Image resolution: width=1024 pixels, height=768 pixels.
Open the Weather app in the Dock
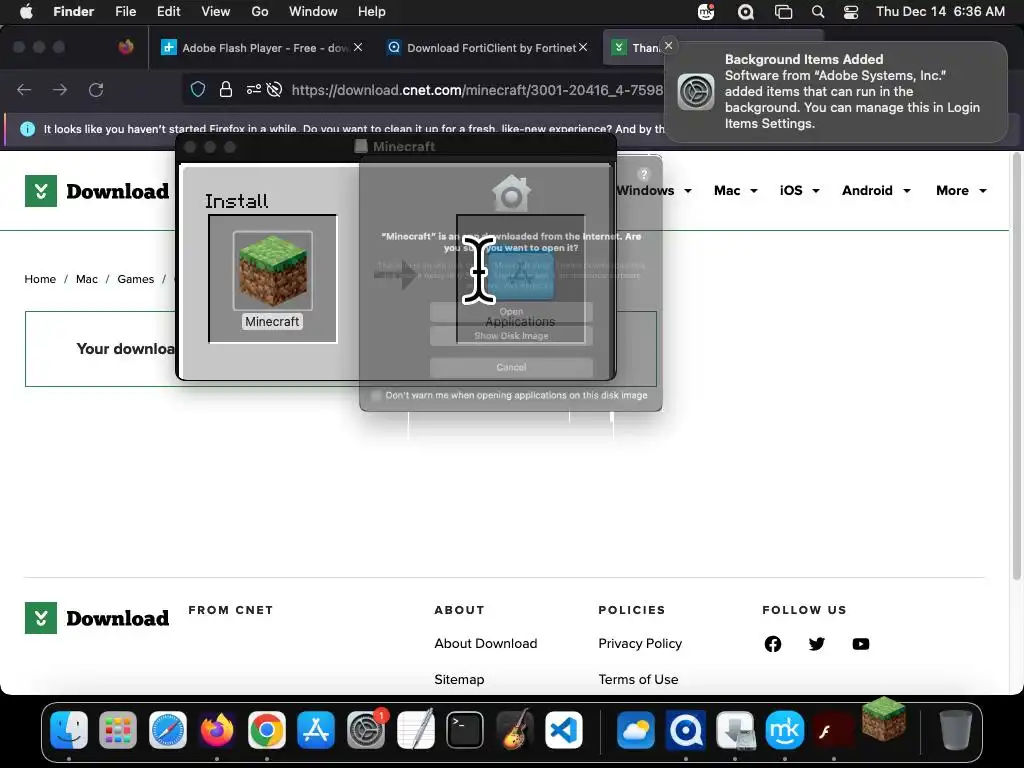pyautogui.click(x=636, y=729)
